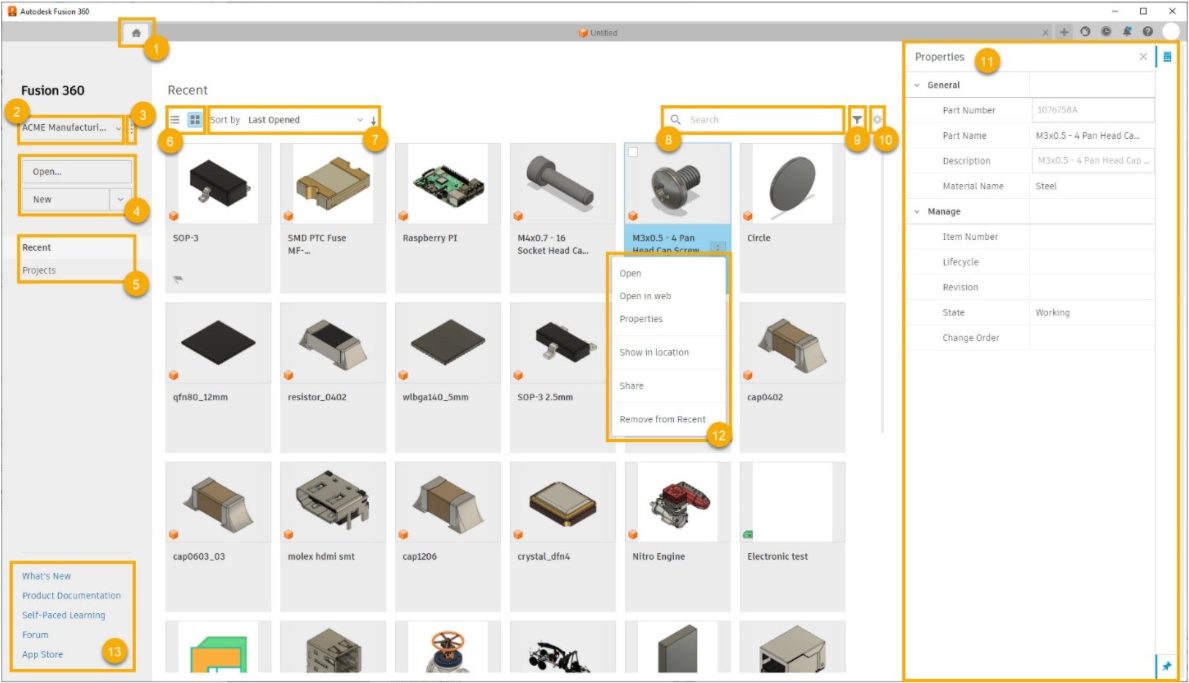This screenshot has height=683, width=1189.
Task: Click the Part Number field
Action: tap(1092, 110)
